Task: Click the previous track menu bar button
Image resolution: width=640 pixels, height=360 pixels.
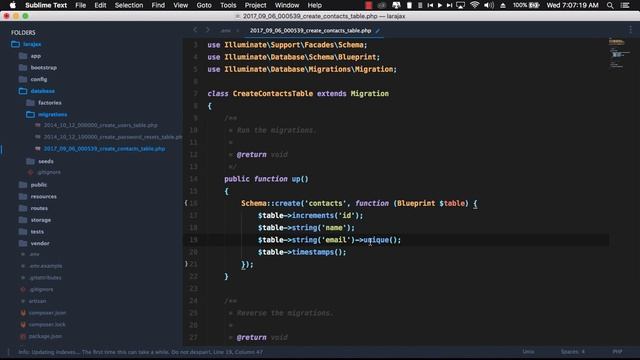Action: click(x=430, y=5)
